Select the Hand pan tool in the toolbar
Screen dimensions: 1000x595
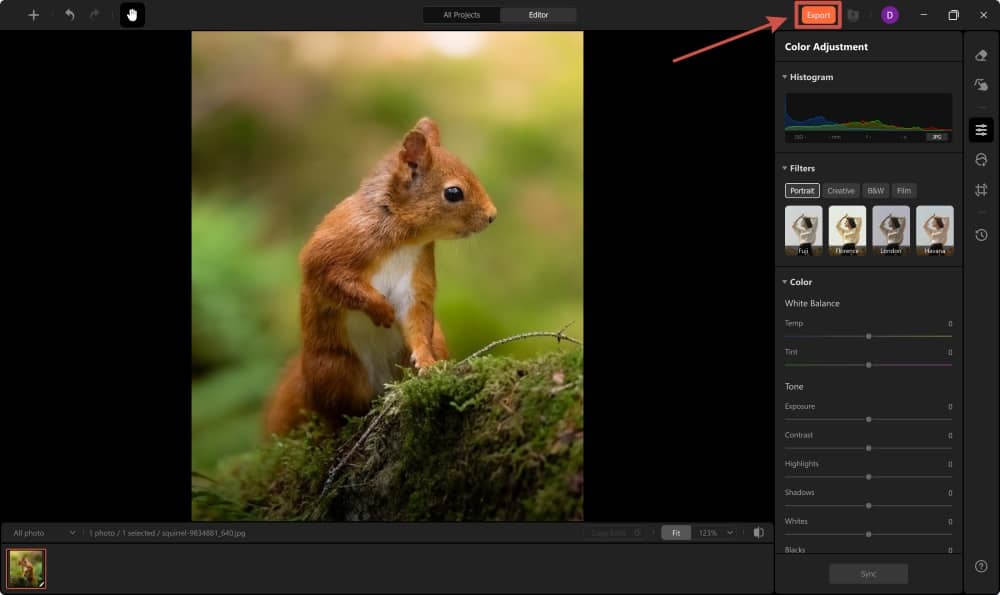point(133,15)
